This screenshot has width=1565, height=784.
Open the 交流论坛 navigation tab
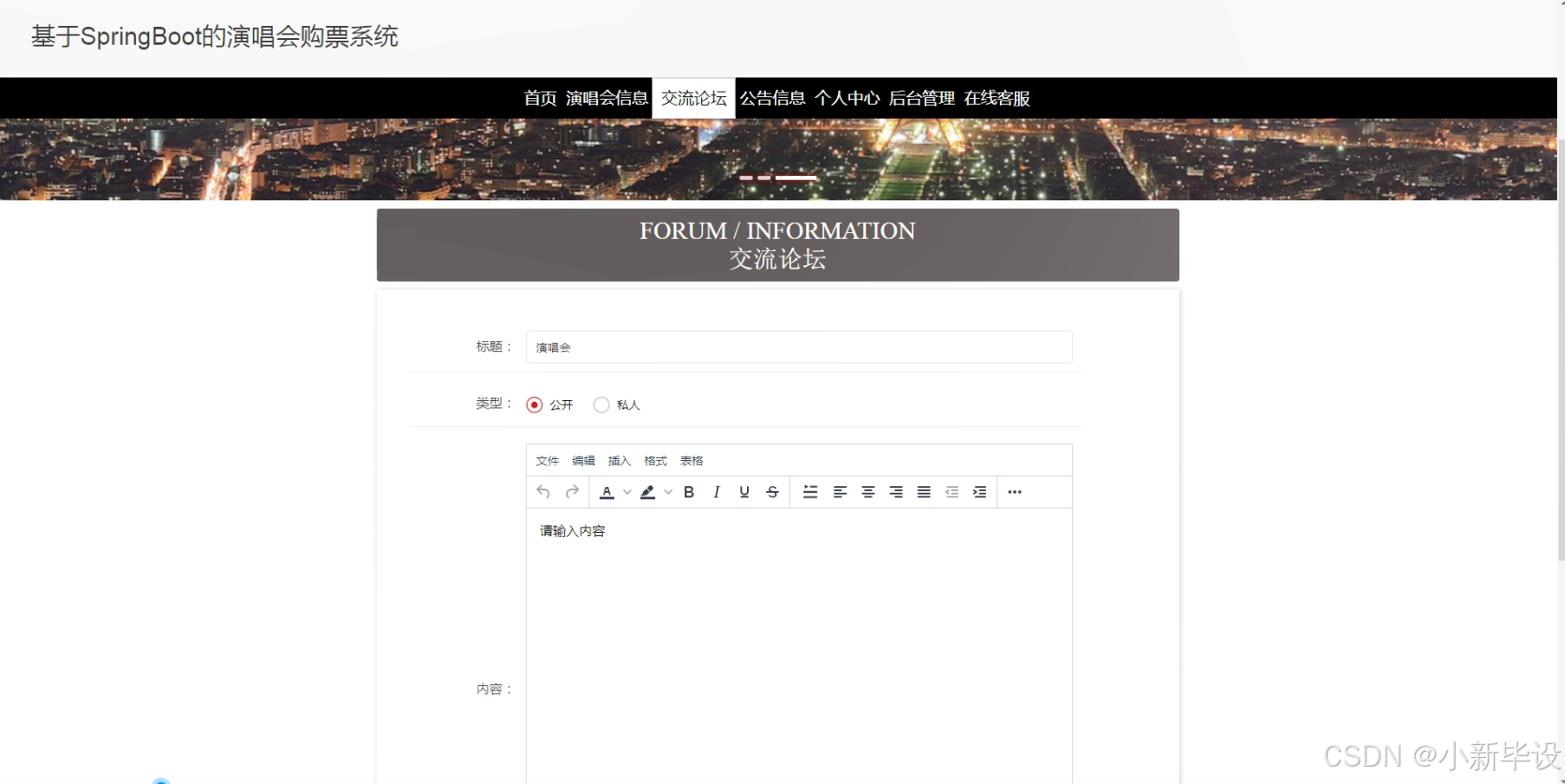693,98
